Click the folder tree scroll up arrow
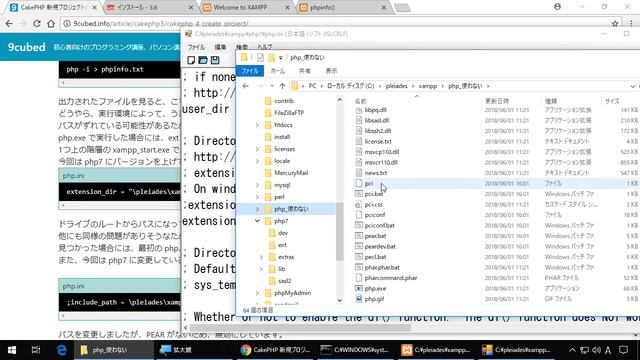The width and height of the screenshot is (640, 360). coord(340,100)
